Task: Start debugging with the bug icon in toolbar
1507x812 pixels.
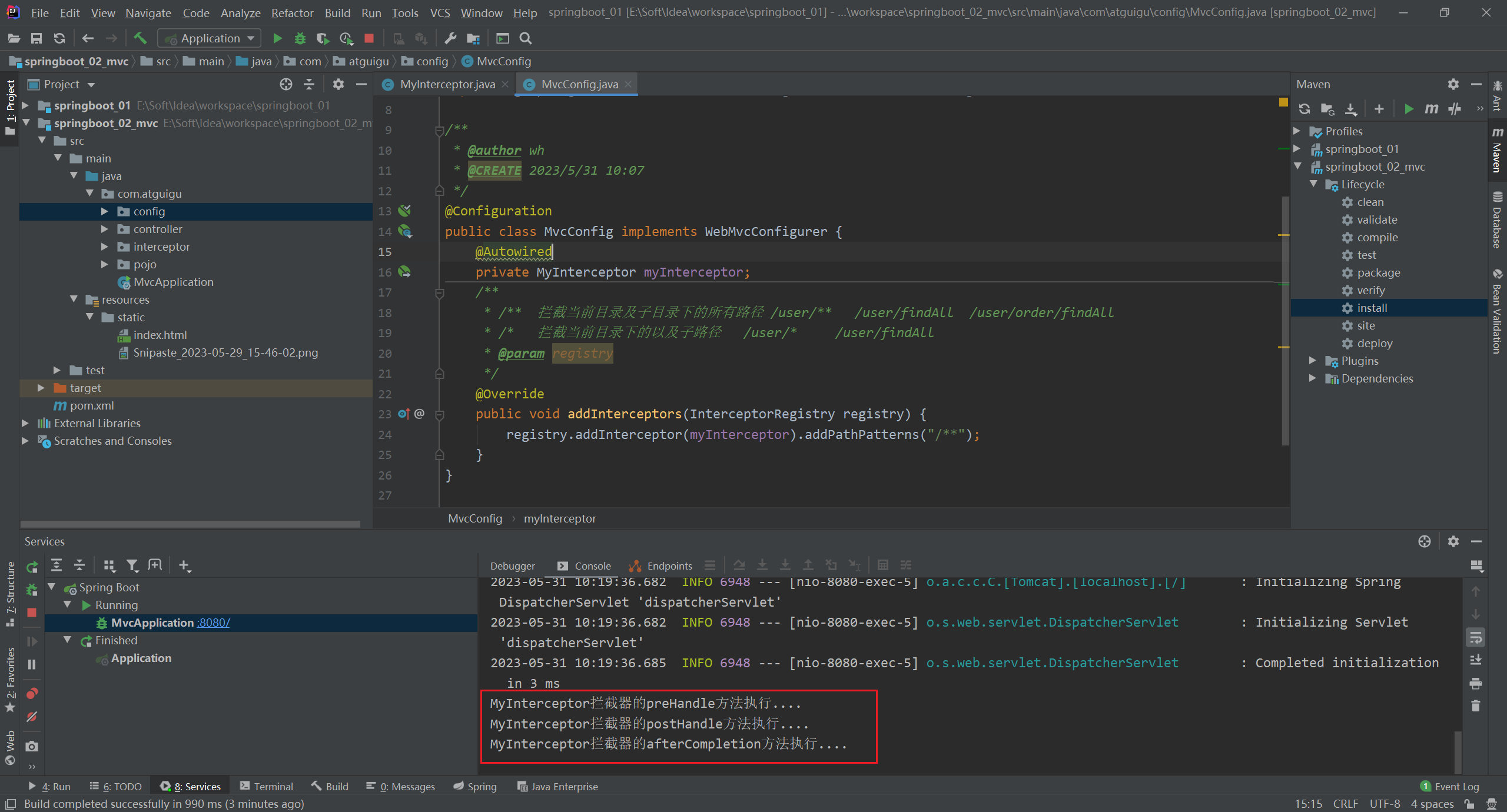Action: 300,38
